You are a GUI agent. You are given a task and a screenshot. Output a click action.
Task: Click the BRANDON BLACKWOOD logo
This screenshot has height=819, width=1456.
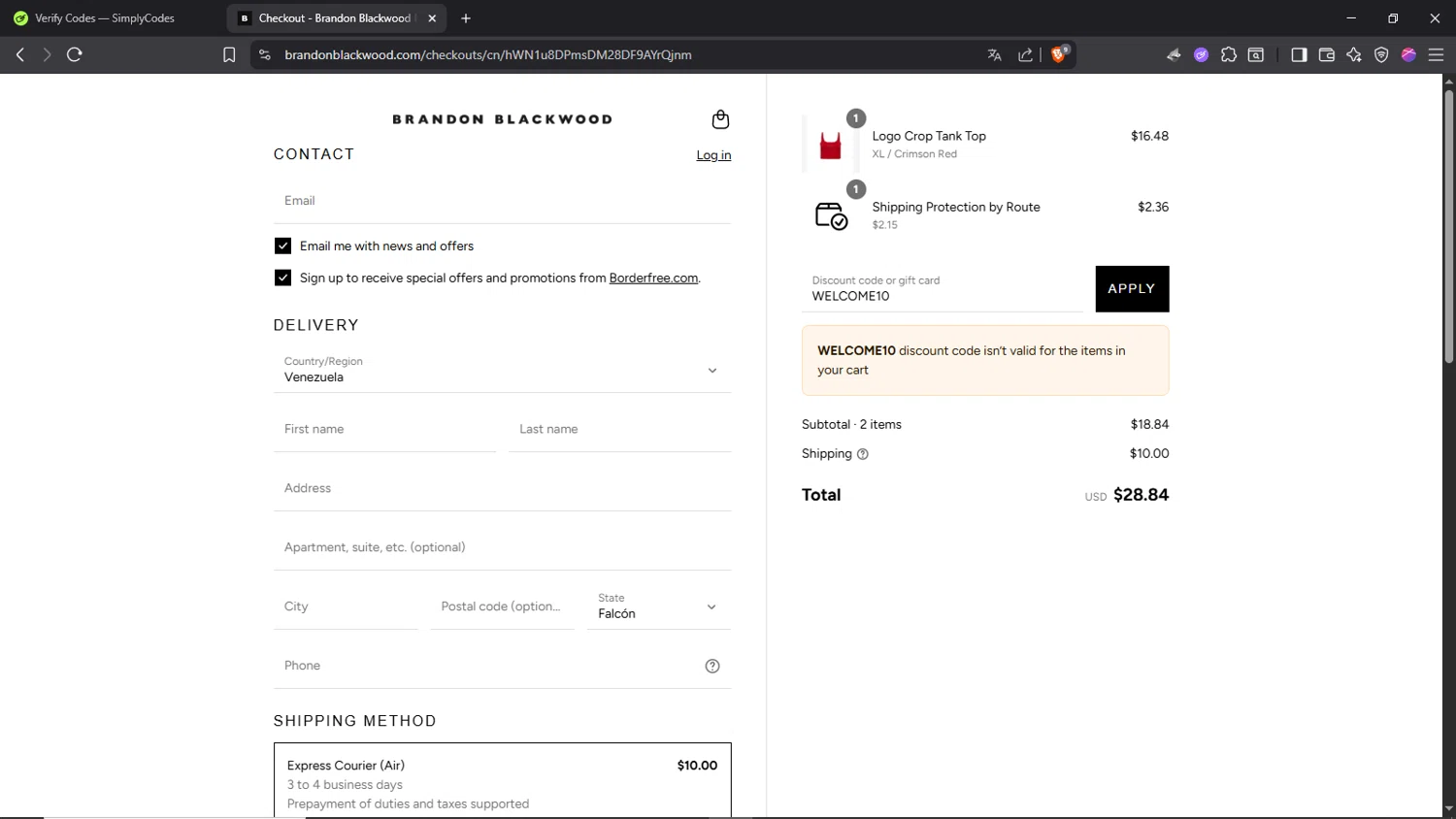pyautogui.click(x=502, y=119)
